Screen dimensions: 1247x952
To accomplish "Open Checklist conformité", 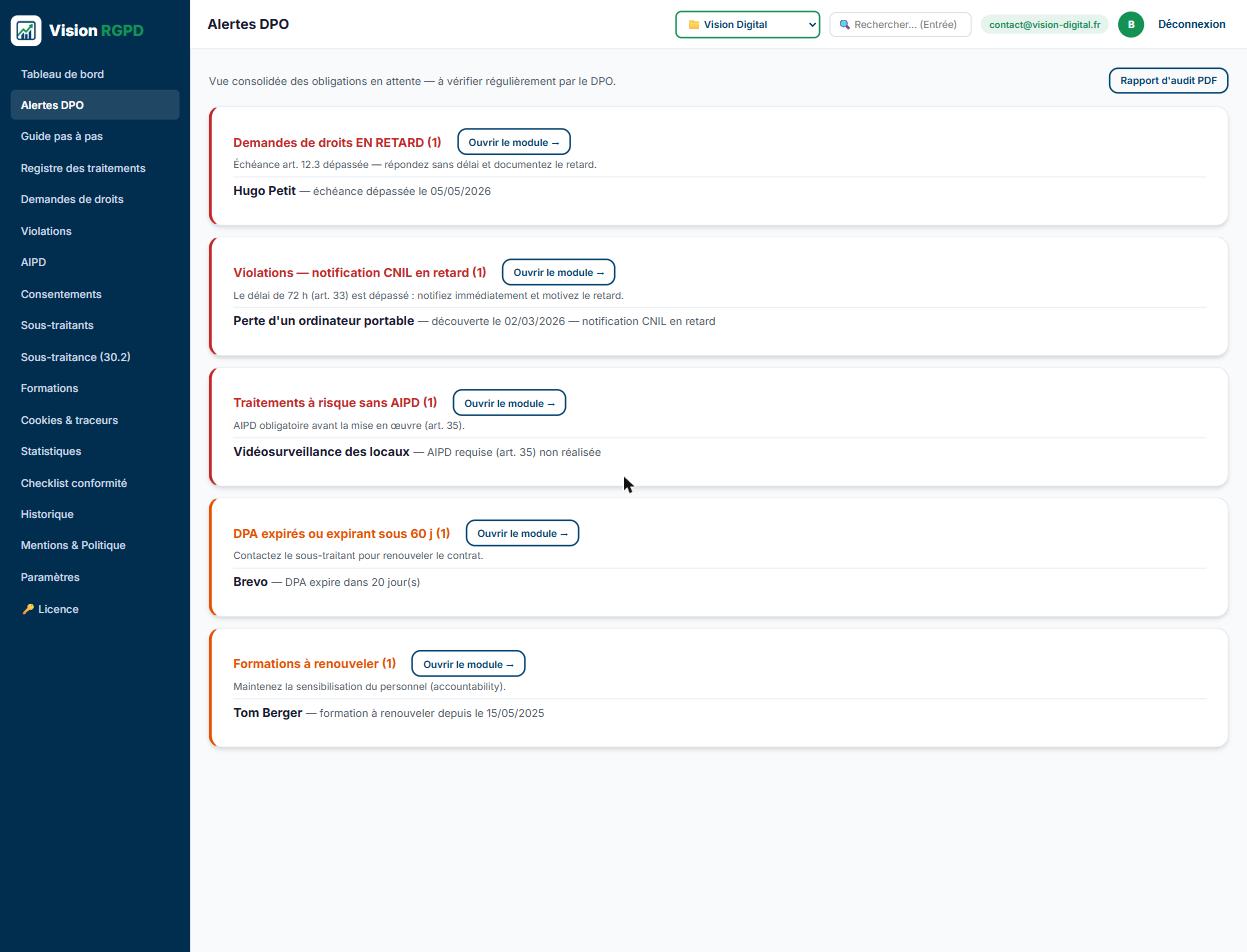I will coord(95,483).
